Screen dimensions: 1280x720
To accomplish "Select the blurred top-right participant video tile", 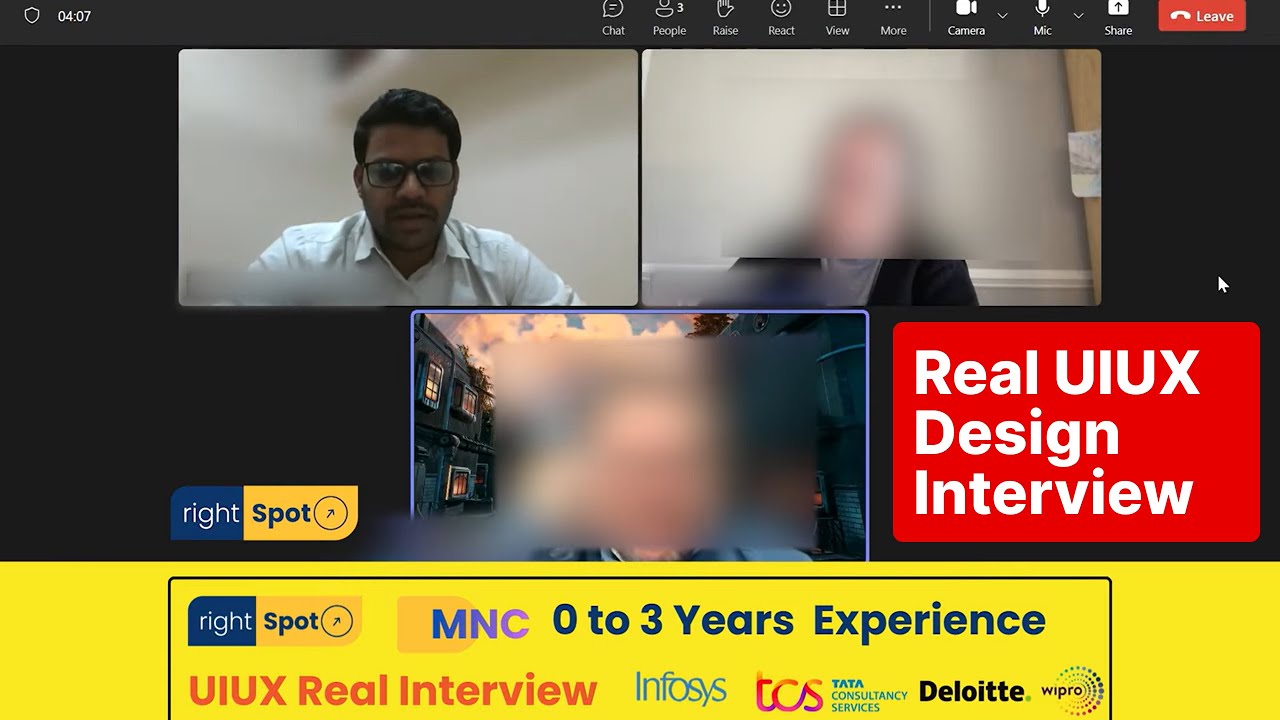I will pyautogui.click(x=871, y=177).
